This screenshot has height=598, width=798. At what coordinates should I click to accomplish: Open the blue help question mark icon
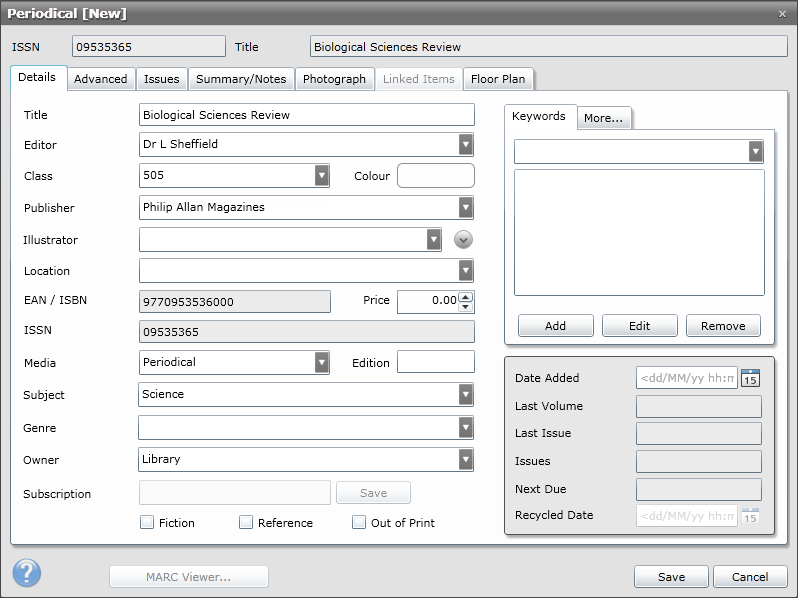26,573
